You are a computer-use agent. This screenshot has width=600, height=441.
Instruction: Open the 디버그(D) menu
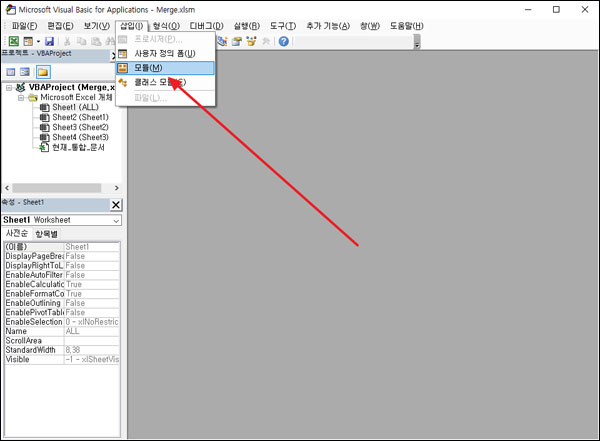coord(206,25)
